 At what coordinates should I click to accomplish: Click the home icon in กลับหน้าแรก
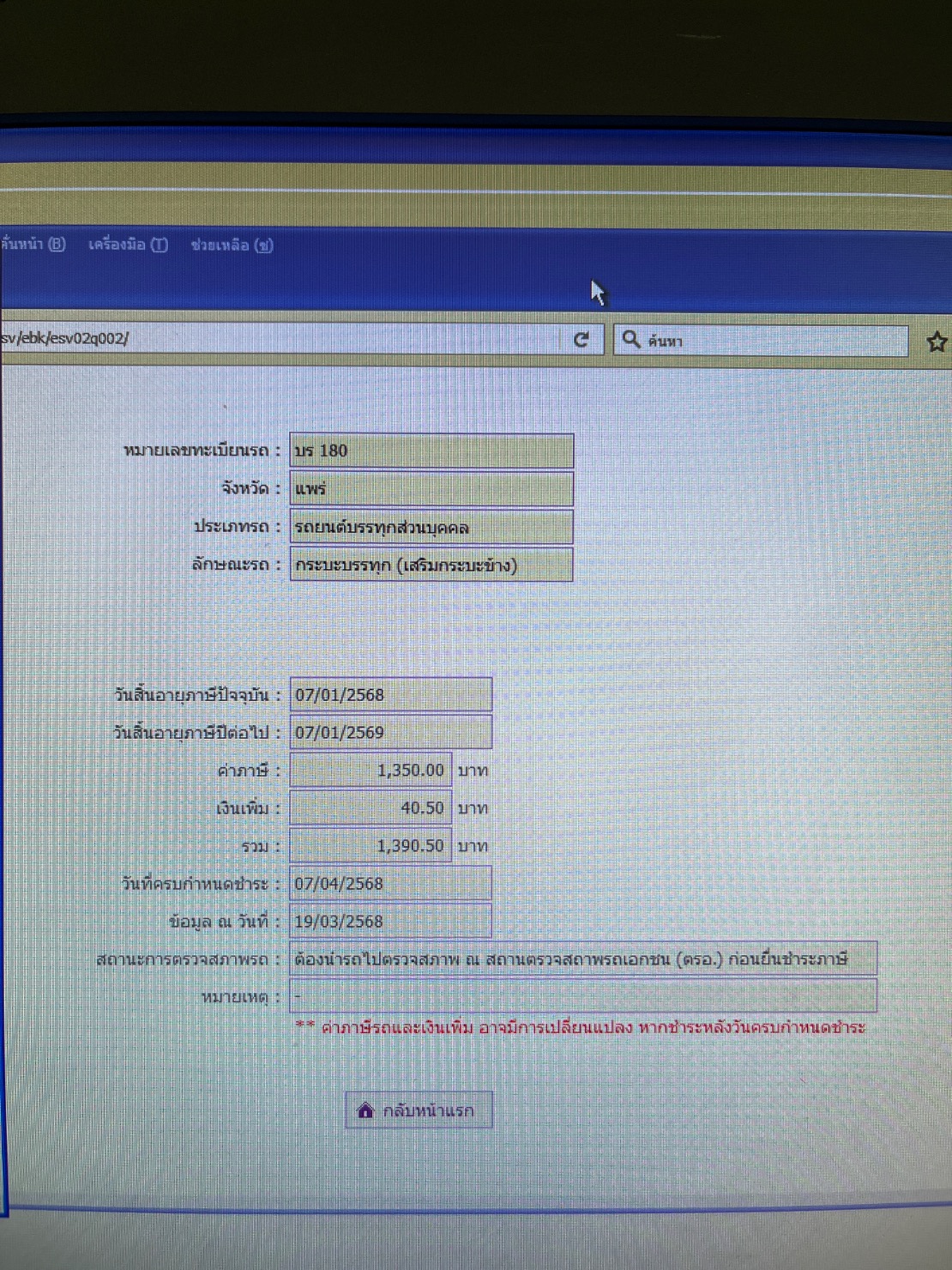365,1110
